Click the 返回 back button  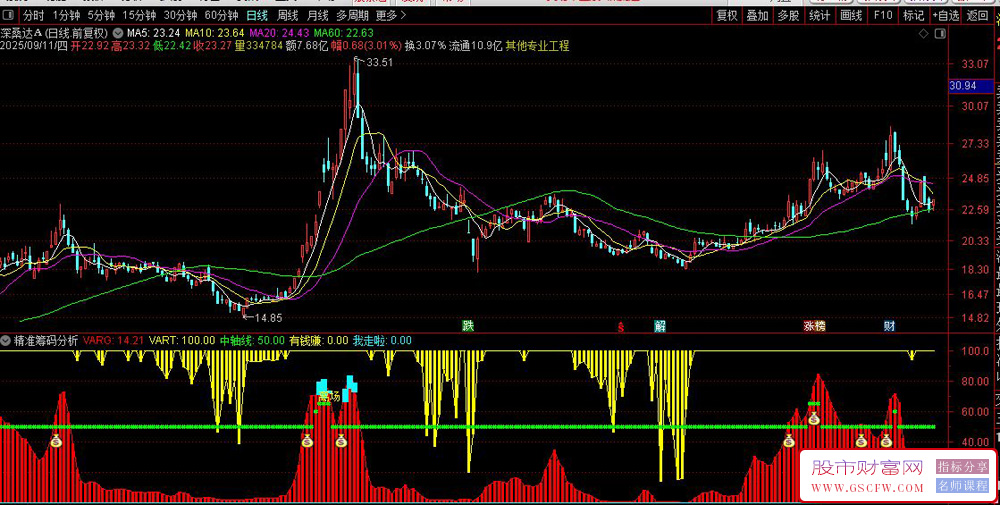[978, 15]
